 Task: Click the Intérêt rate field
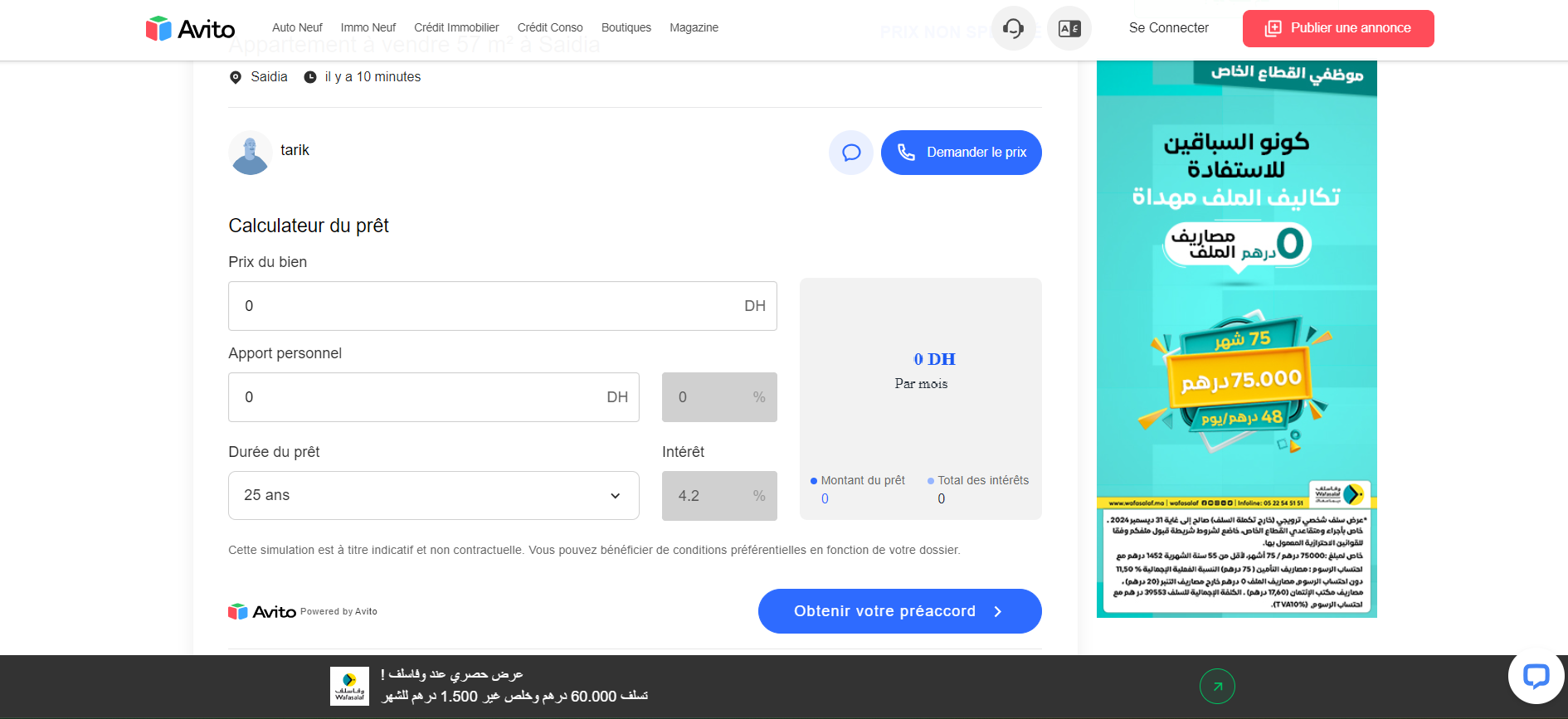click(x=719, y=496)
